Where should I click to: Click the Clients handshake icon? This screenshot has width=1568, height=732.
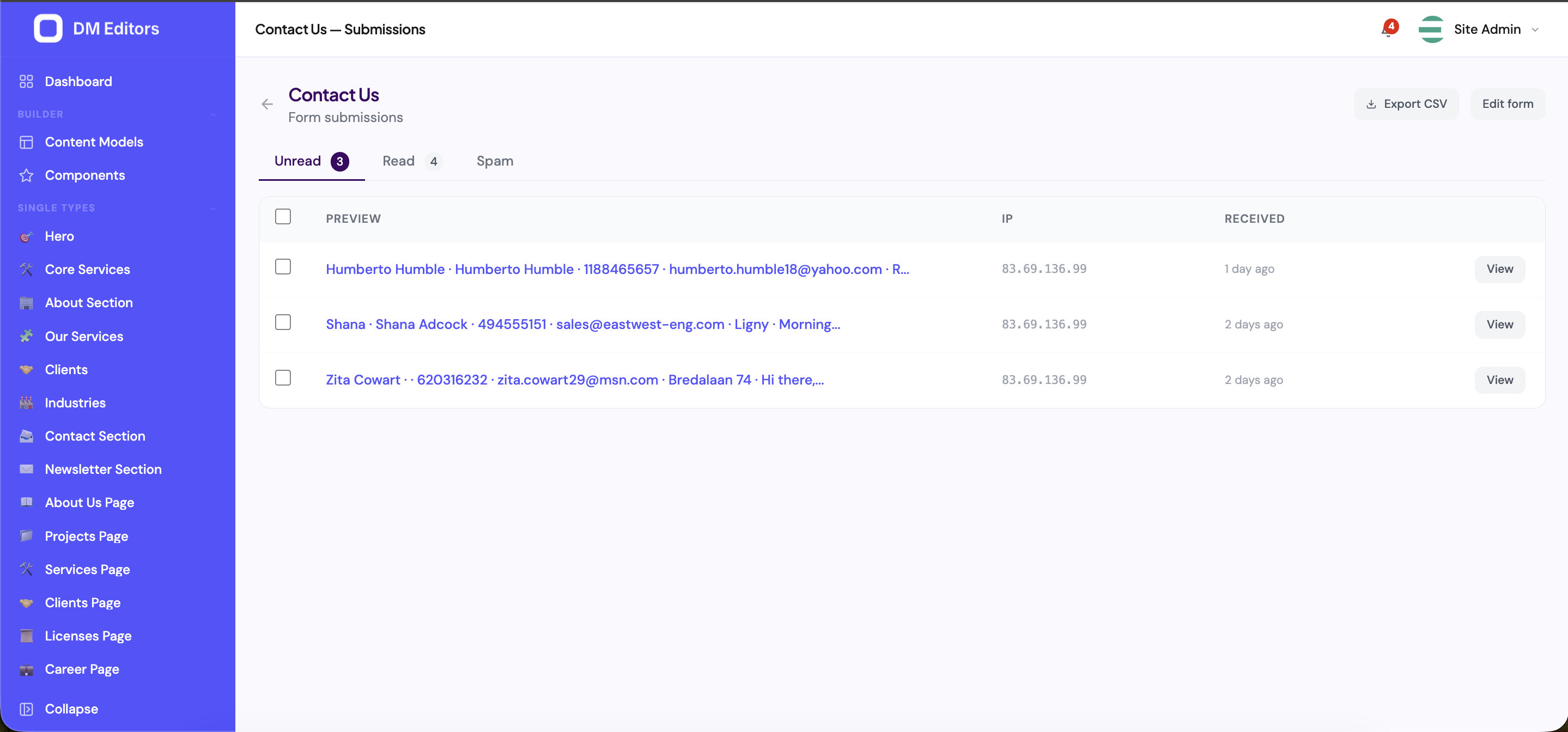click(26, 369)
